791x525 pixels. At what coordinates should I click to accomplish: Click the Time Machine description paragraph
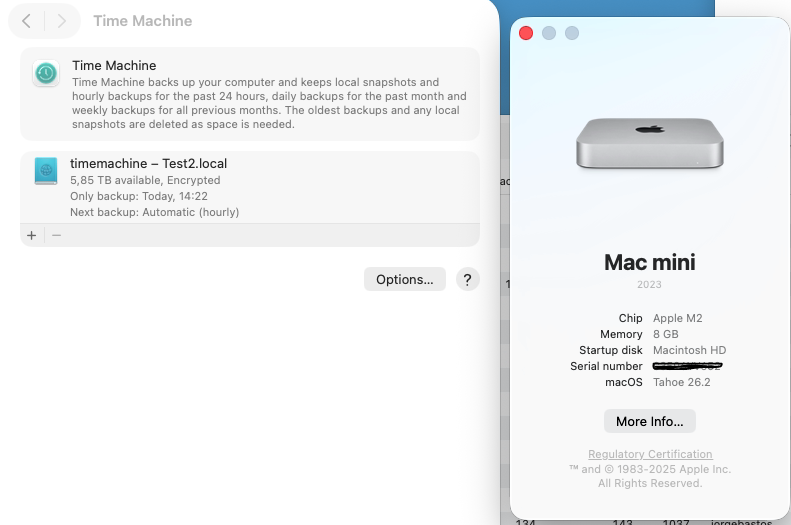coord(269,103)
